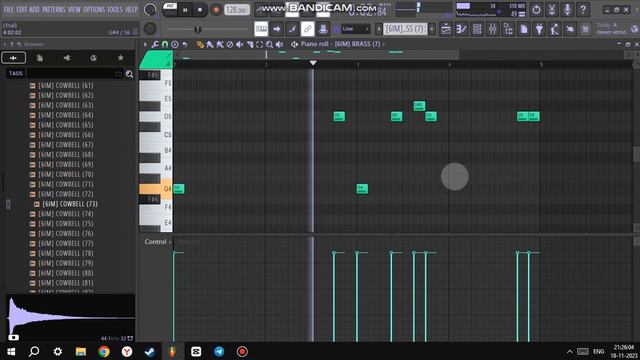Screen dimensions: 640x360
Task: Open the Piano roll view button in toolbar
Action: click(462, 29)
